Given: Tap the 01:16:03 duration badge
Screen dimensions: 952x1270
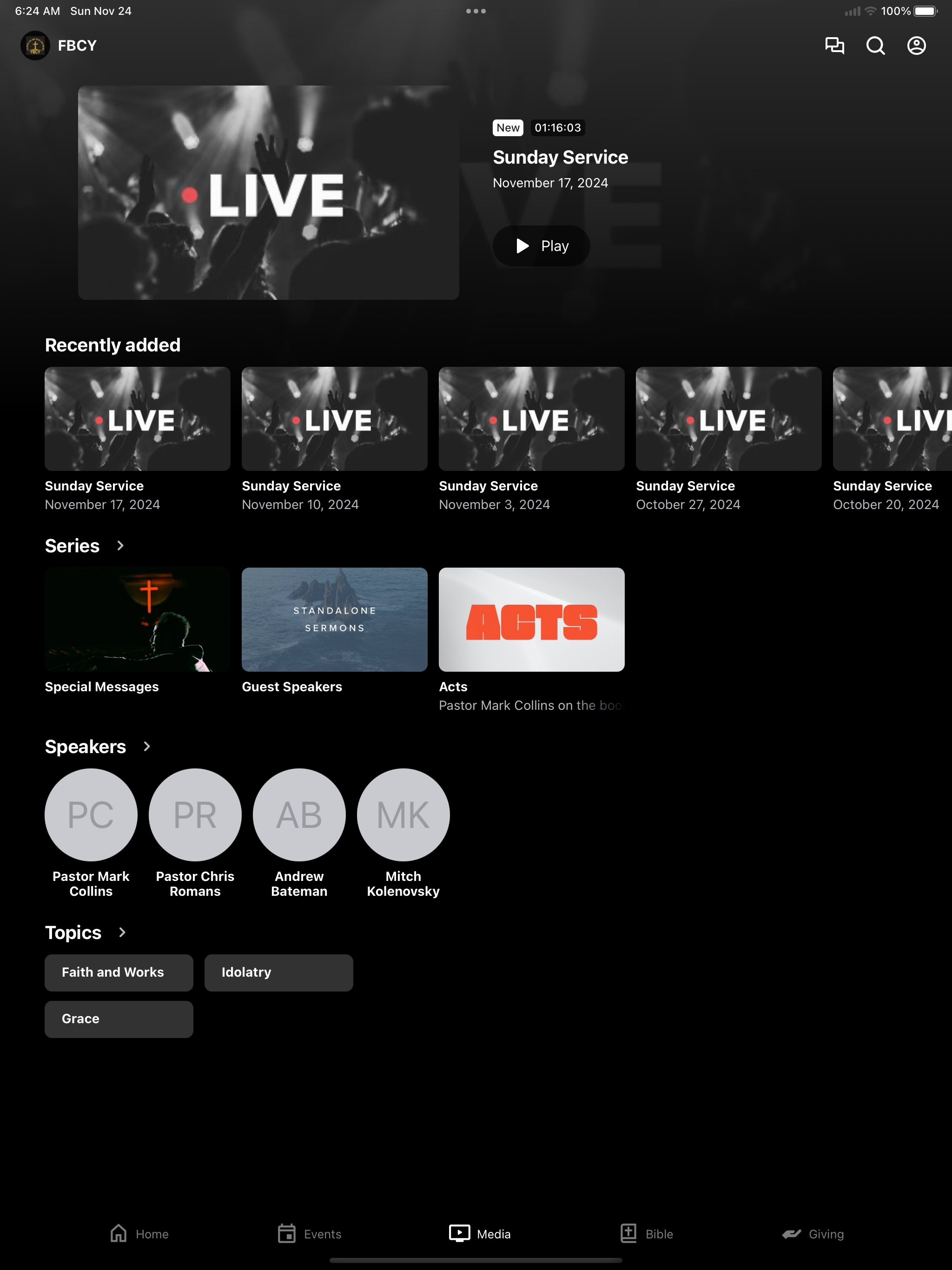Looking at the screenshot, I should (x=557, y=127).
